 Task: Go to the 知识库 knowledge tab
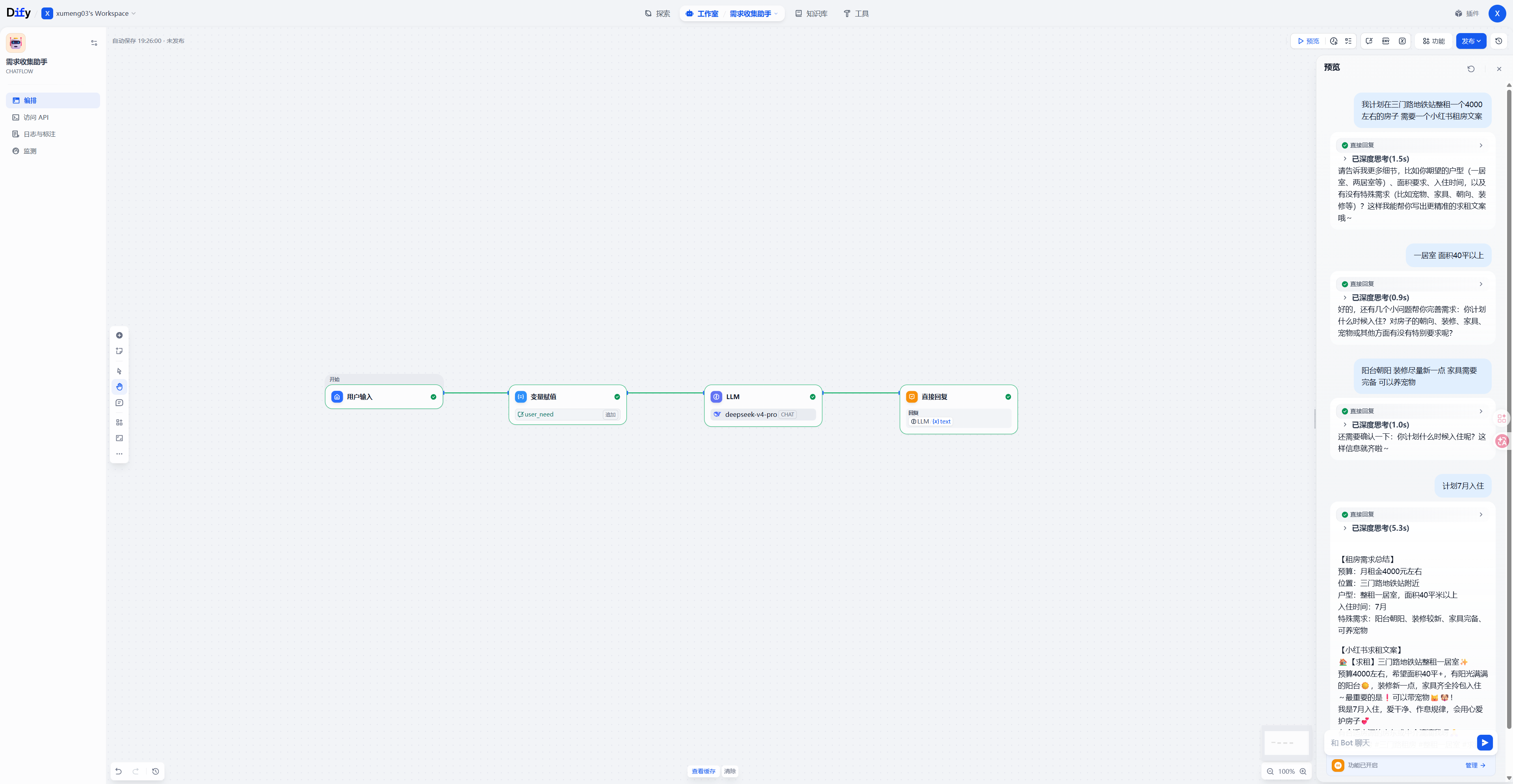811,13
